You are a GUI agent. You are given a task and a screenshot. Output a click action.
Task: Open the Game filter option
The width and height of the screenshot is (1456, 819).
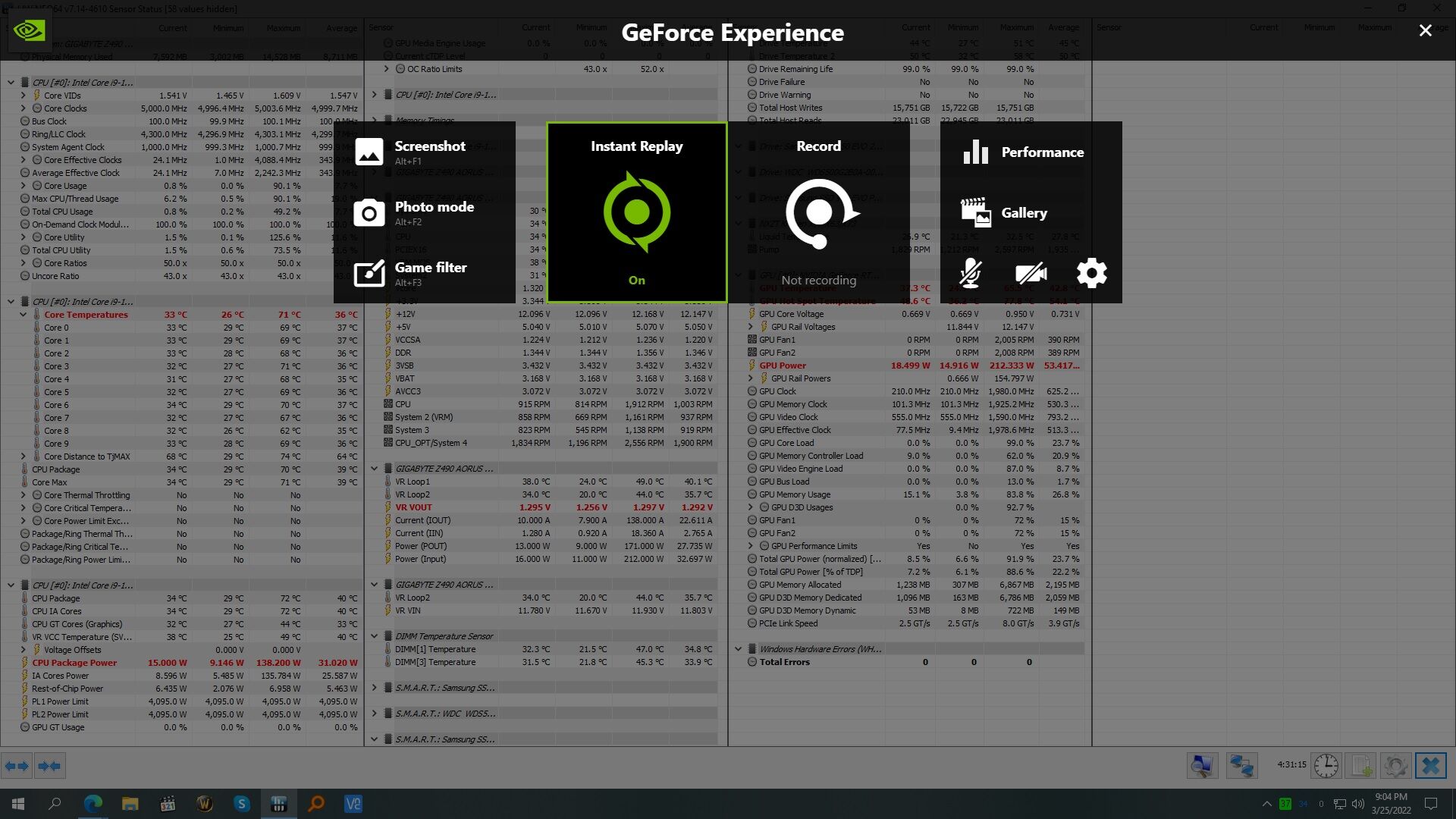[x=425, y=273]
